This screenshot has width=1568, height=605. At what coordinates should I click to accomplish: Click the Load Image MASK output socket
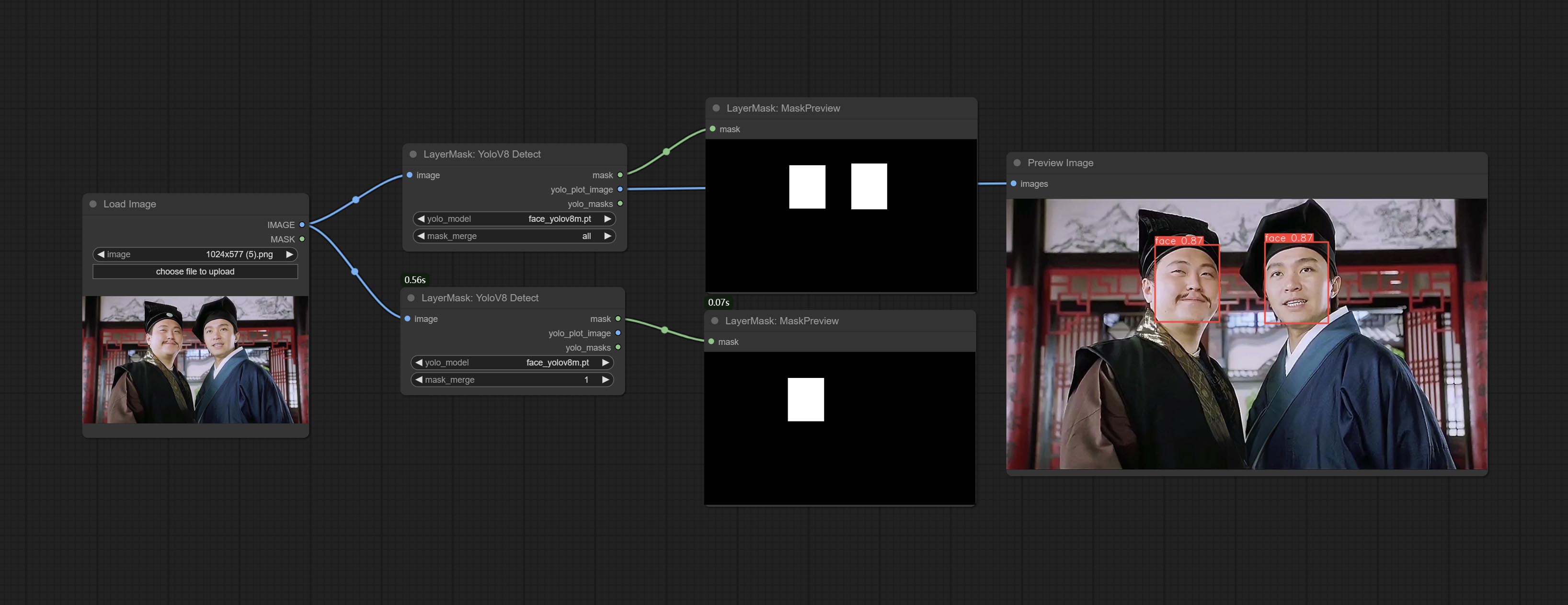(x=302, y=239)
